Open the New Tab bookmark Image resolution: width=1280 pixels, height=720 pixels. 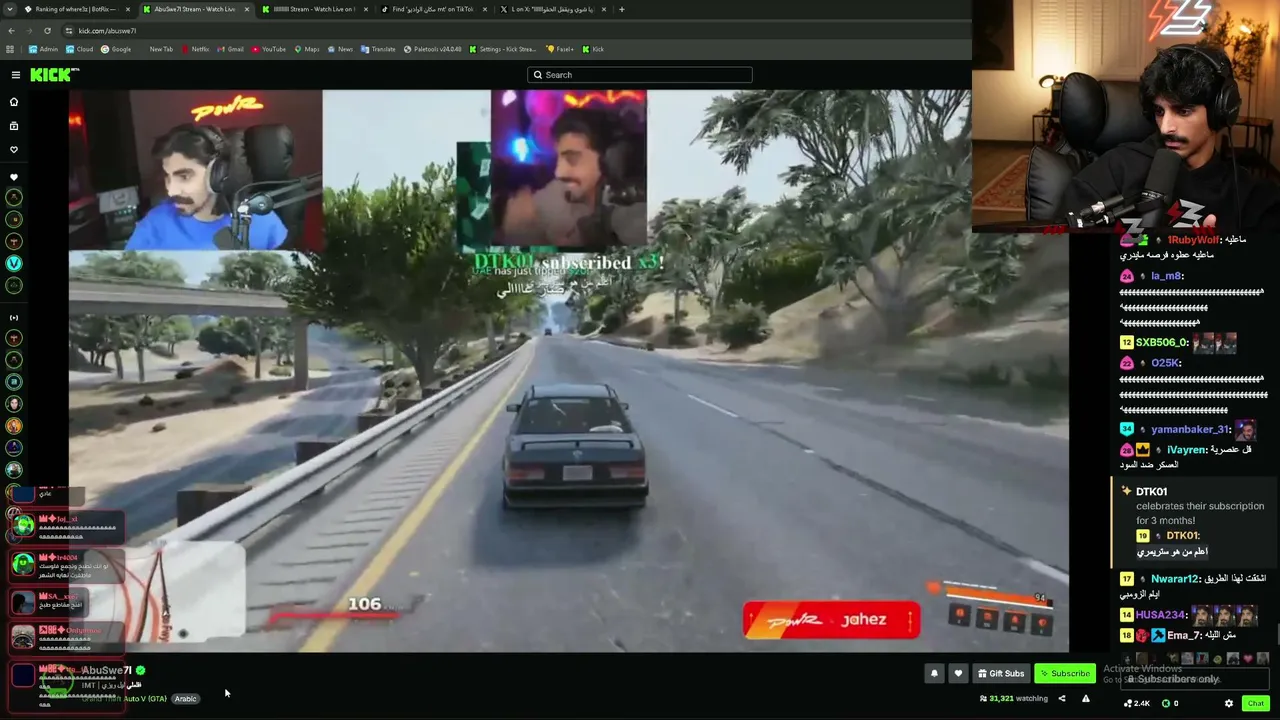tap(161, 49)
